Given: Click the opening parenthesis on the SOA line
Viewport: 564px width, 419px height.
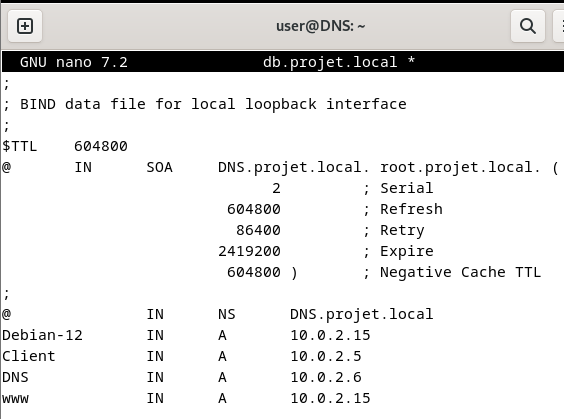Looking at the screenshot, I should [x=556, y=168].
